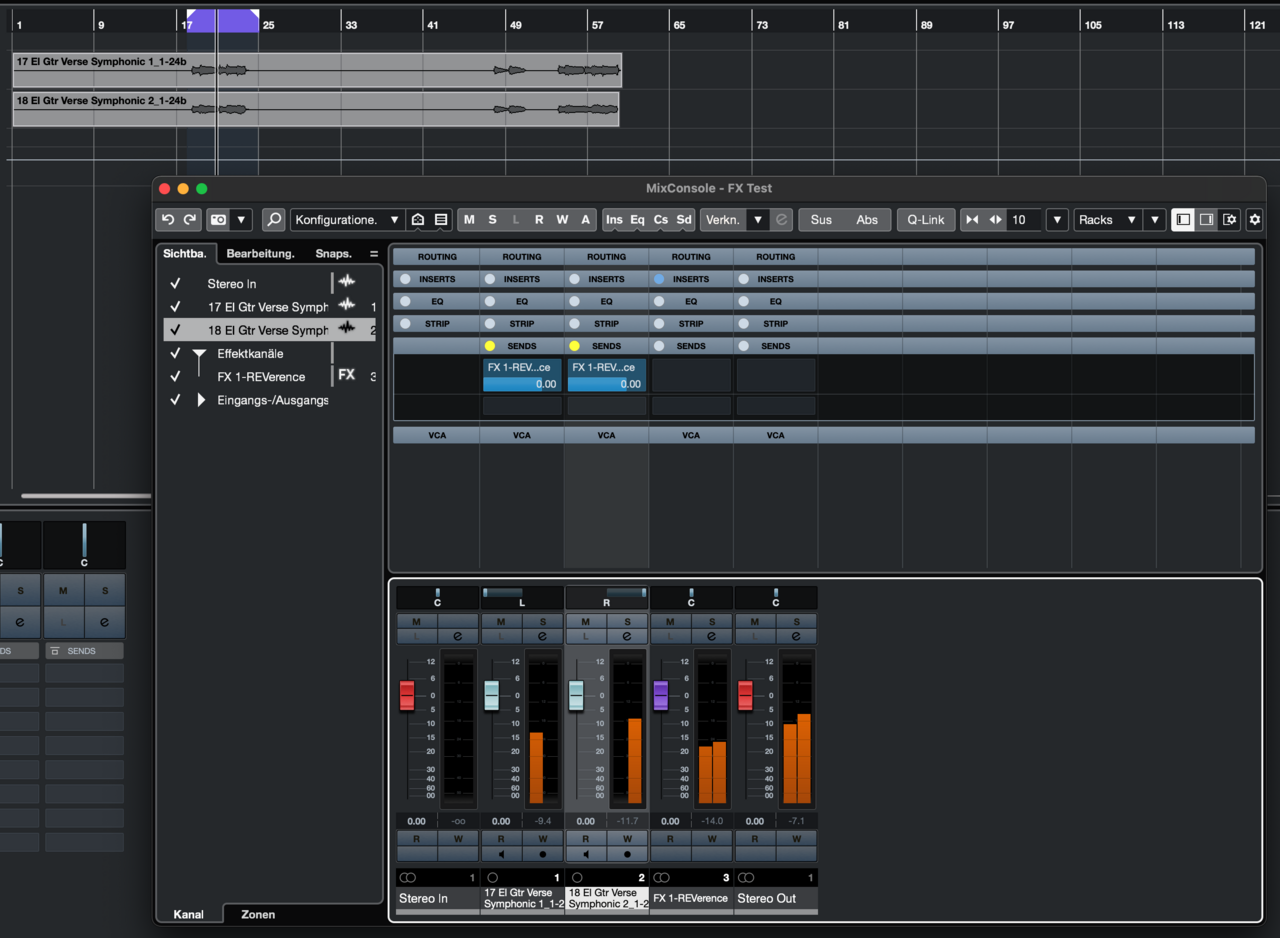Click the narrow channel width icon
This screenshot has width=1280, height=938.
point(972,220)
